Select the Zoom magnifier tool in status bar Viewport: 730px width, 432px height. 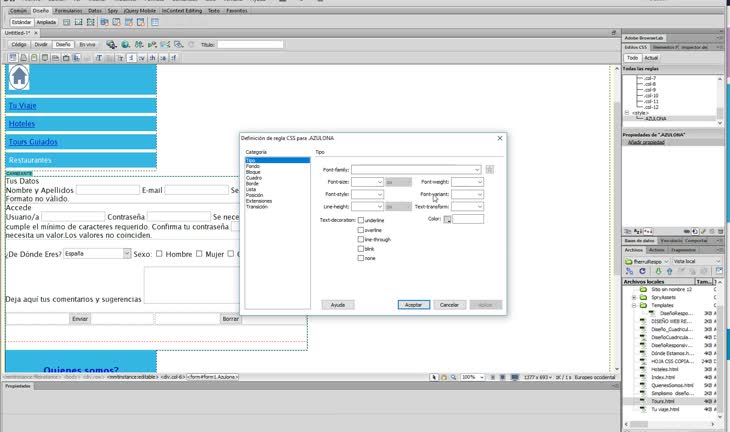point(453,377)
